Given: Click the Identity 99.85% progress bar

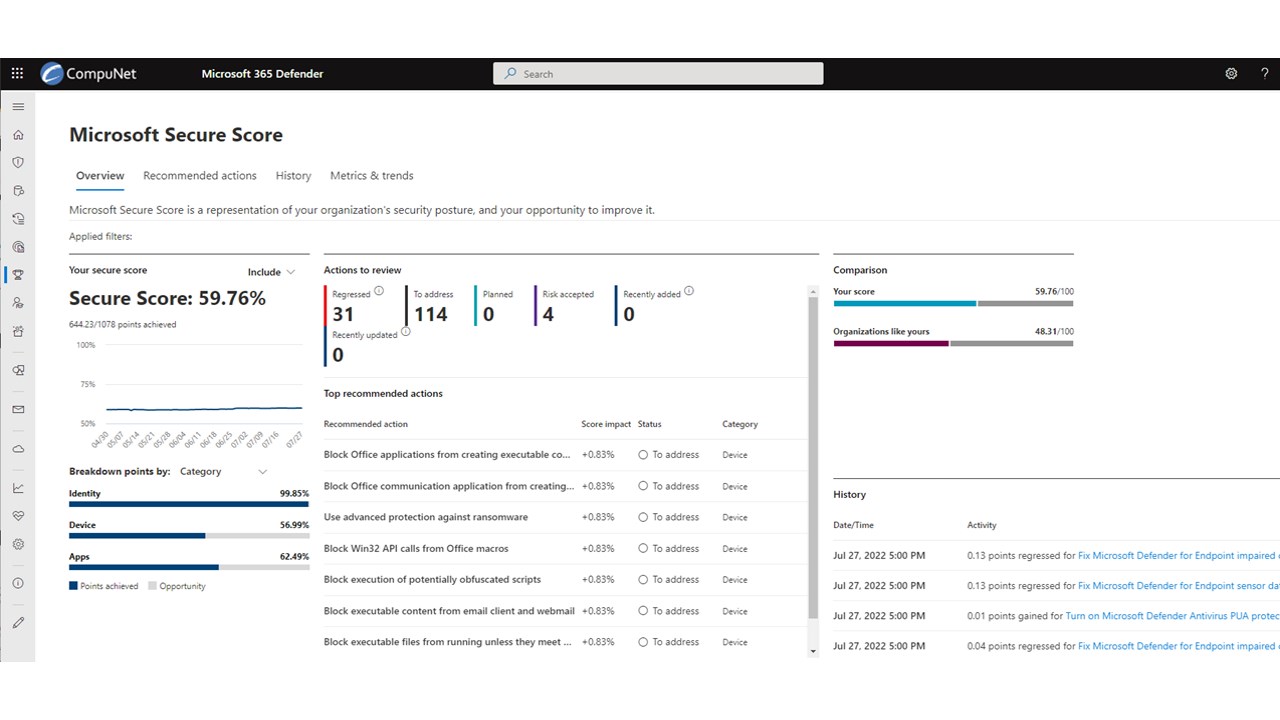Looking at the screenshot, I should click(x=189, y=504).
